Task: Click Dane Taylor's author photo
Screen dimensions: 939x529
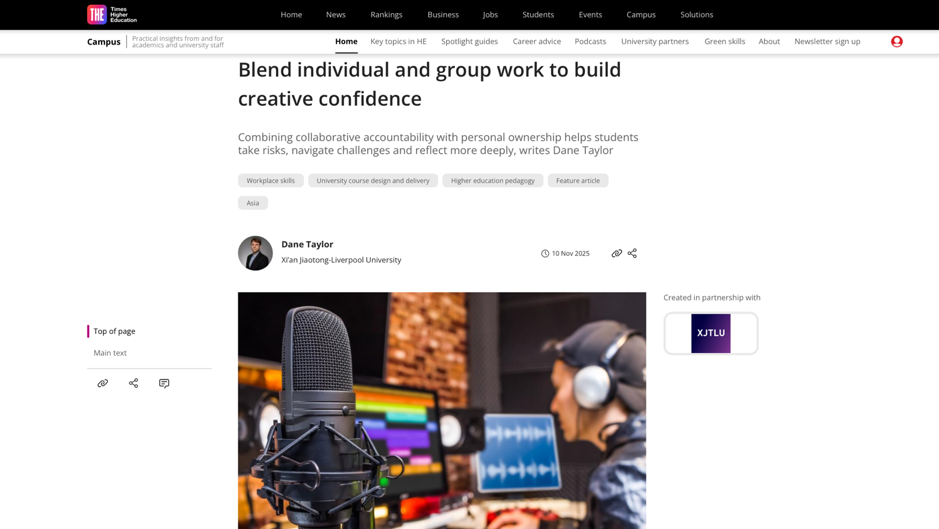Action: point(255,253)
